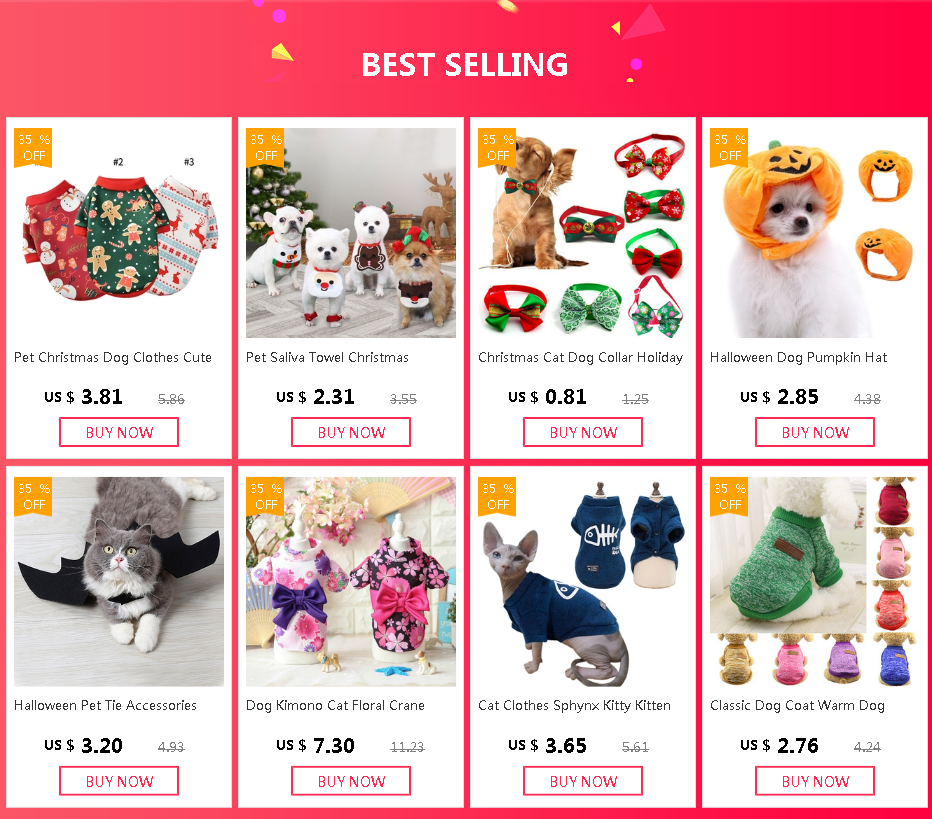Open the Christmas dog sweaters product image
Image resolution: width=932 pixels, height=819 pixels.
click(x=119, y=233)
